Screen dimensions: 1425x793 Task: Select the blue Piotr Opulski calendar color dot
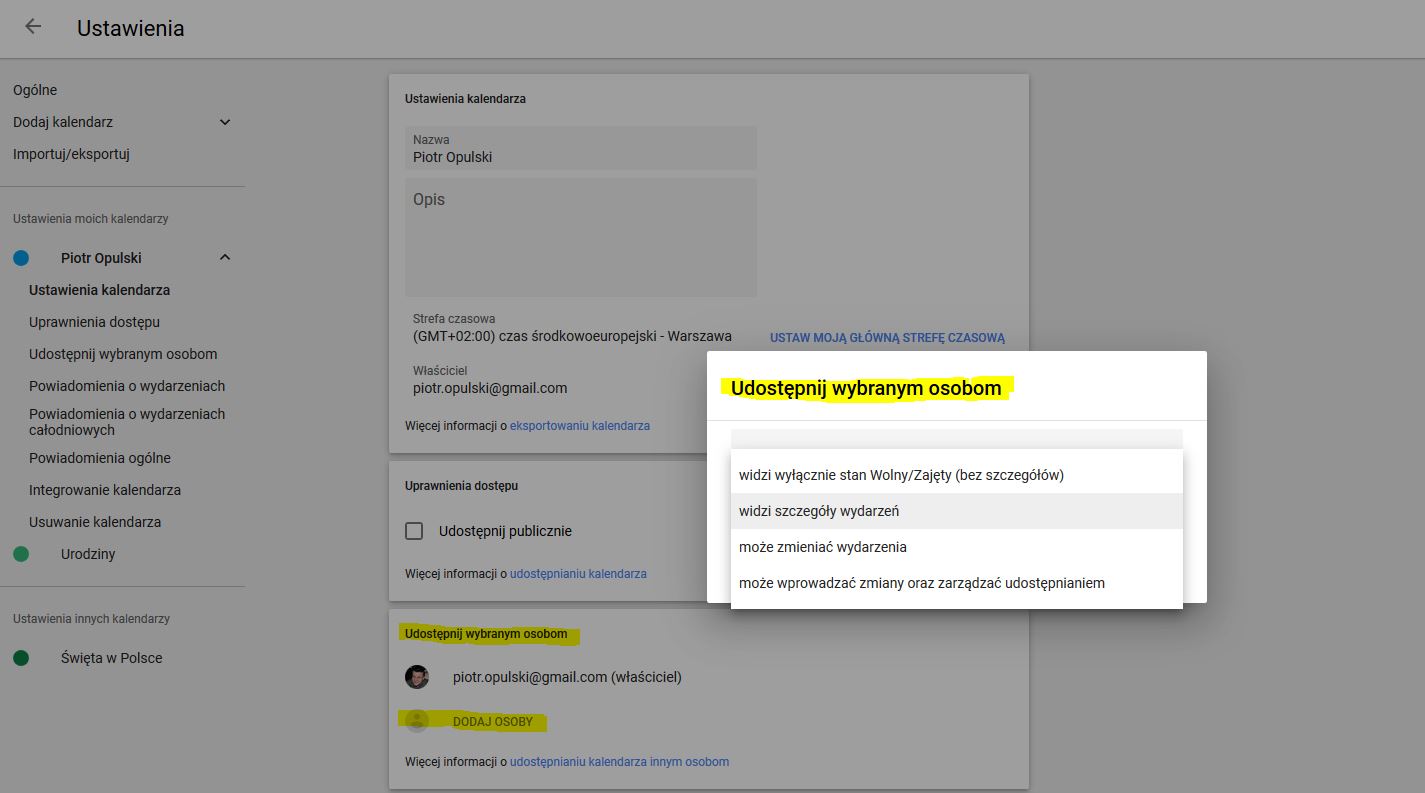pos(21,258)
